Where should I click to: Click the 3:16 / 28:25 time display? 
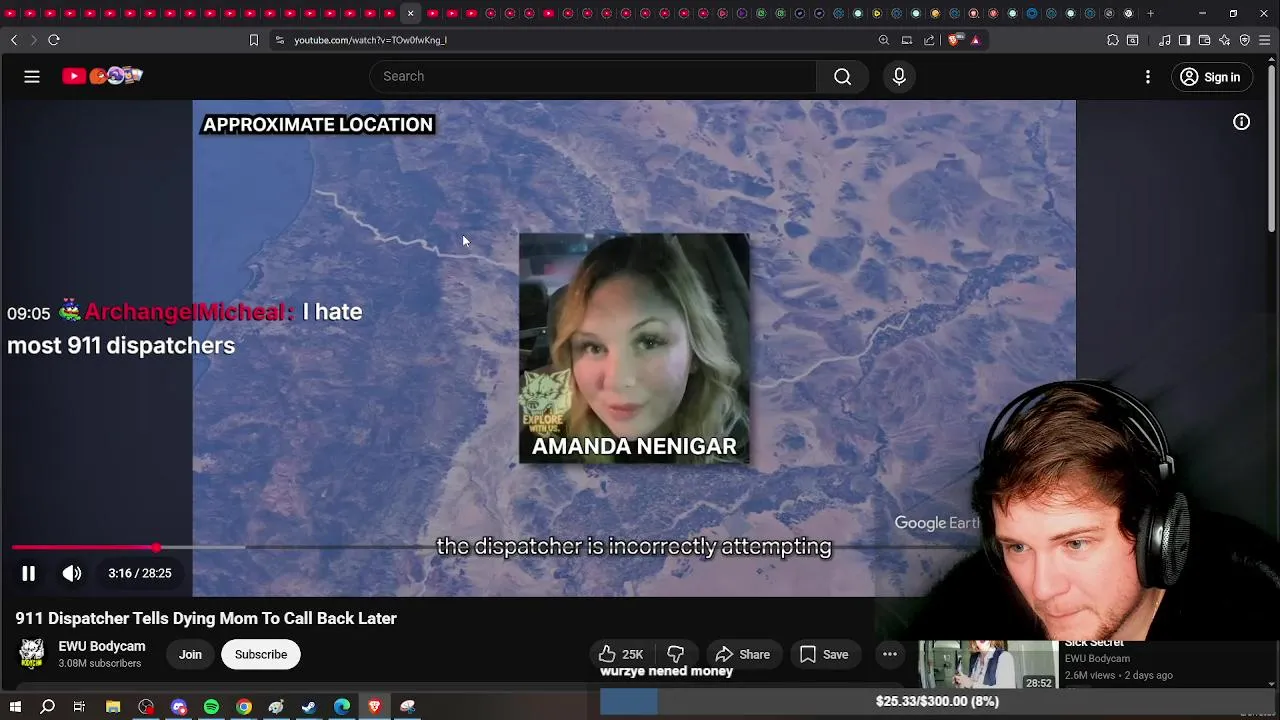tap(140, 573)
